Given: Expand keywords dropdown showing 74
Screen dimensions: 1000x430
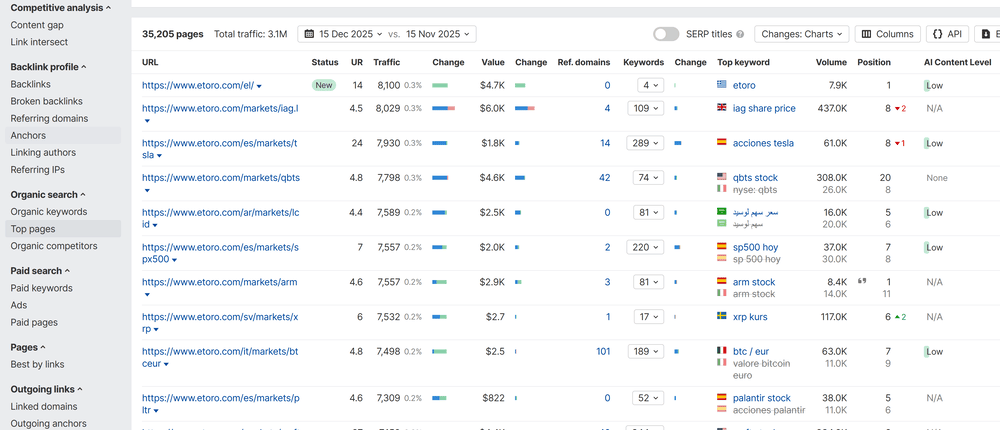Looking at the screenshot, I should (649, 177).
